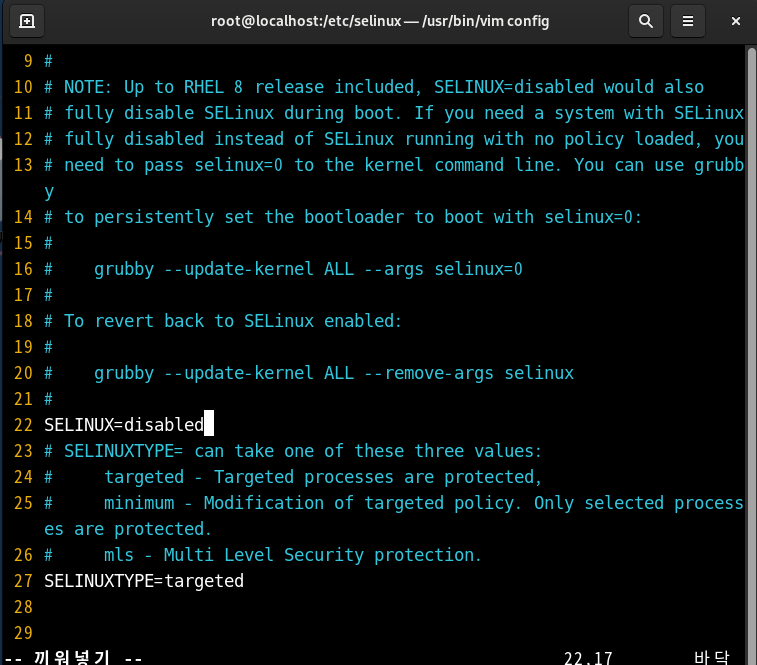
Task: Click 'grubby --update-kernel ALL --args selinux=0' text
Action: 308,269
